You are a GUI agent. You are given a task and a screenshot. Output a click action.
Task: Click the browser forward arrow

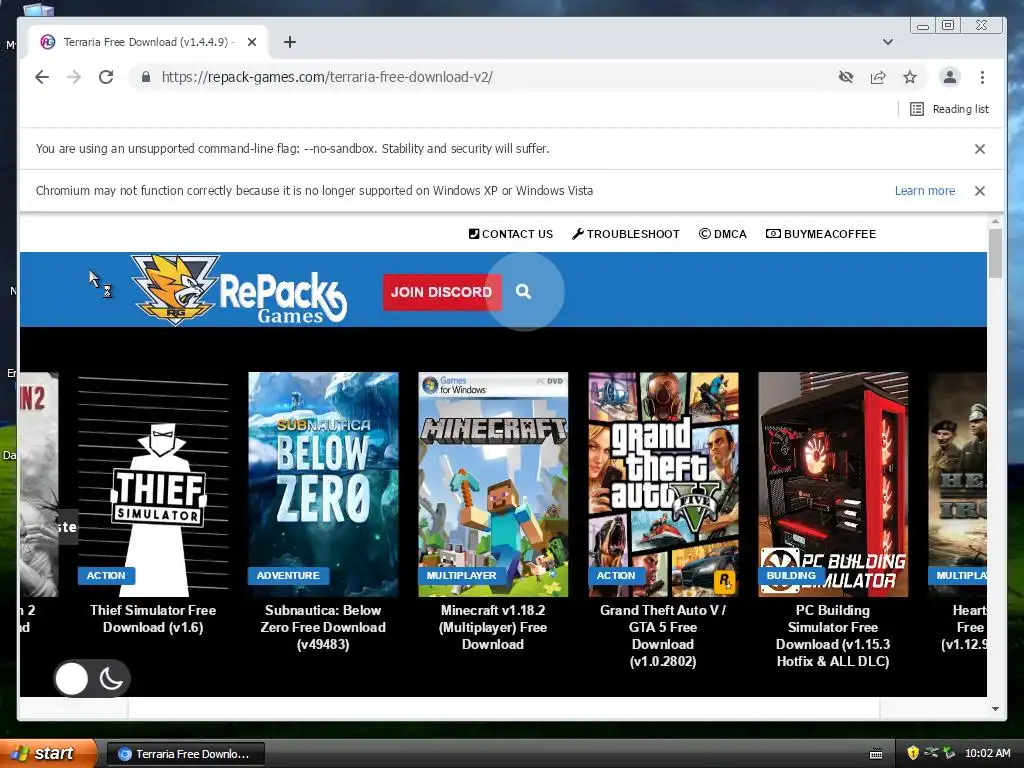coord(74,77)
